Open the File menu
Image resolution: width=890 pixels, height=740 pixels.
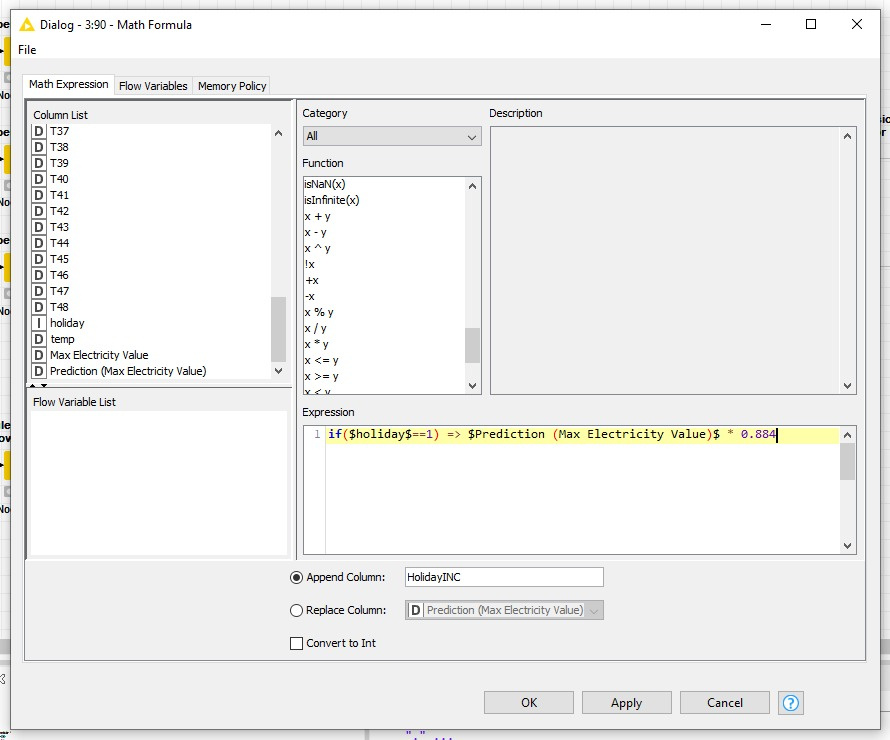(27, 50)
